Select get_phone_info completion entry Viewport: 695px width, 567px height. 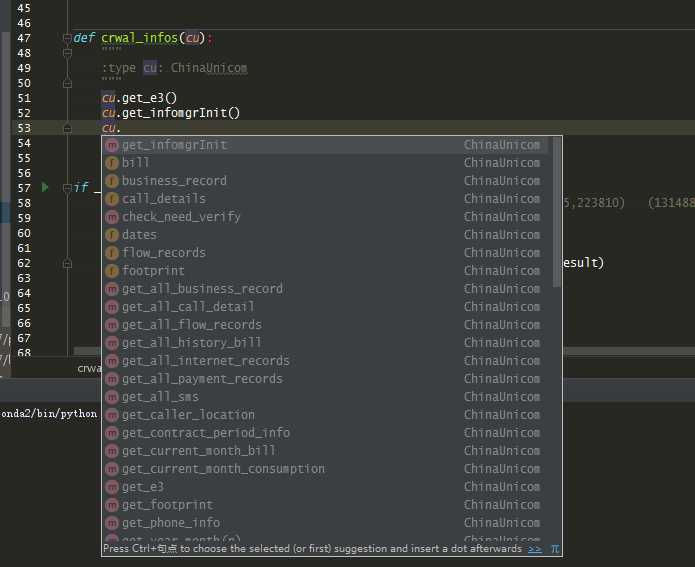(x=325, y=523)
